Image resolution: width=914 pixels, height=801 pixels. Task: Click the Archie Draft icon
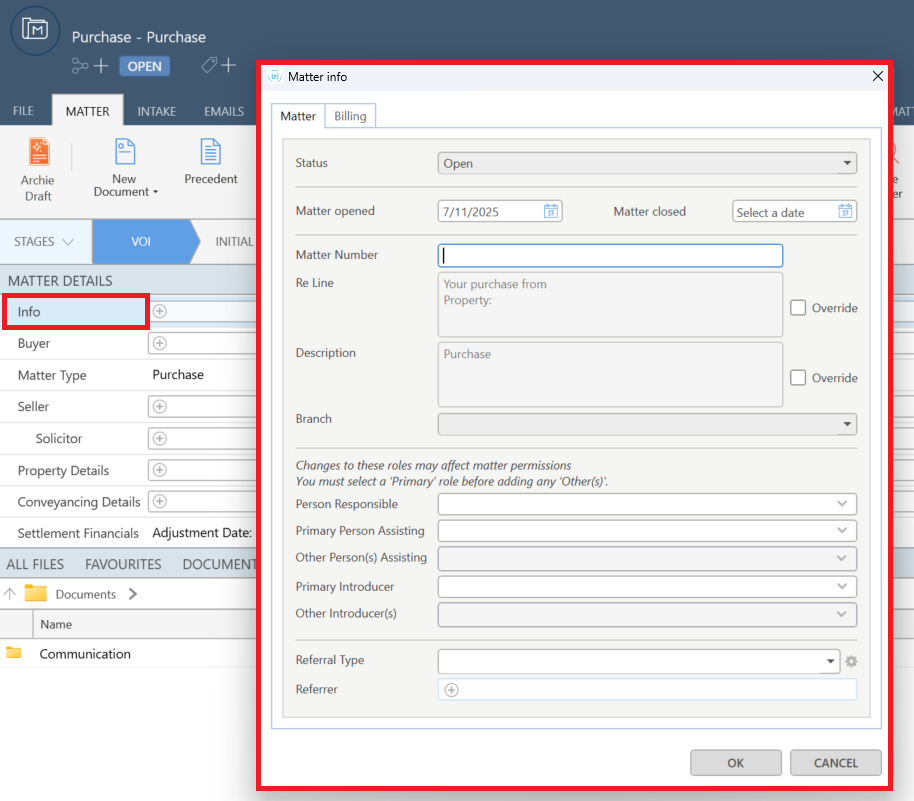[x=38, y=153]
